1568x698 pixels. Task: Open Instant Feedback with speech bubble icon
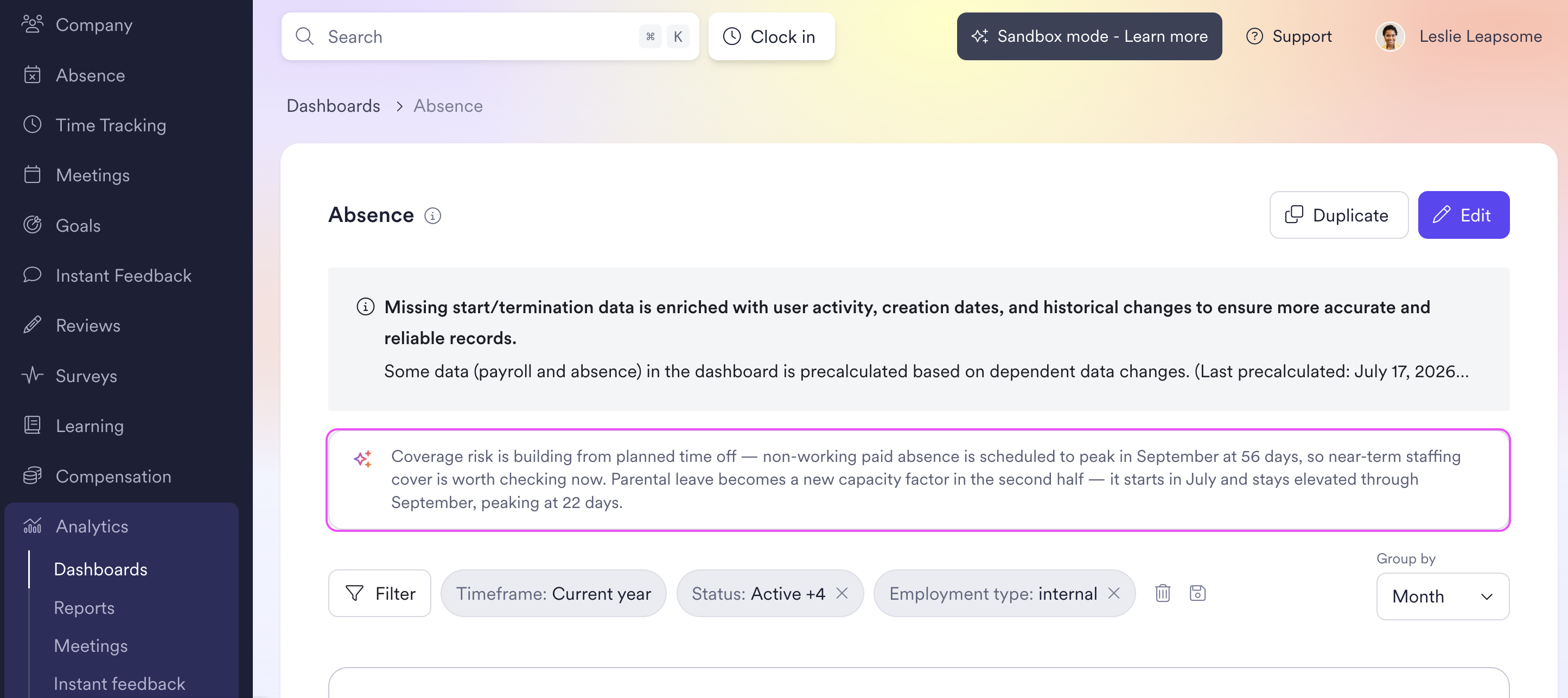click(x=124, y=276)
